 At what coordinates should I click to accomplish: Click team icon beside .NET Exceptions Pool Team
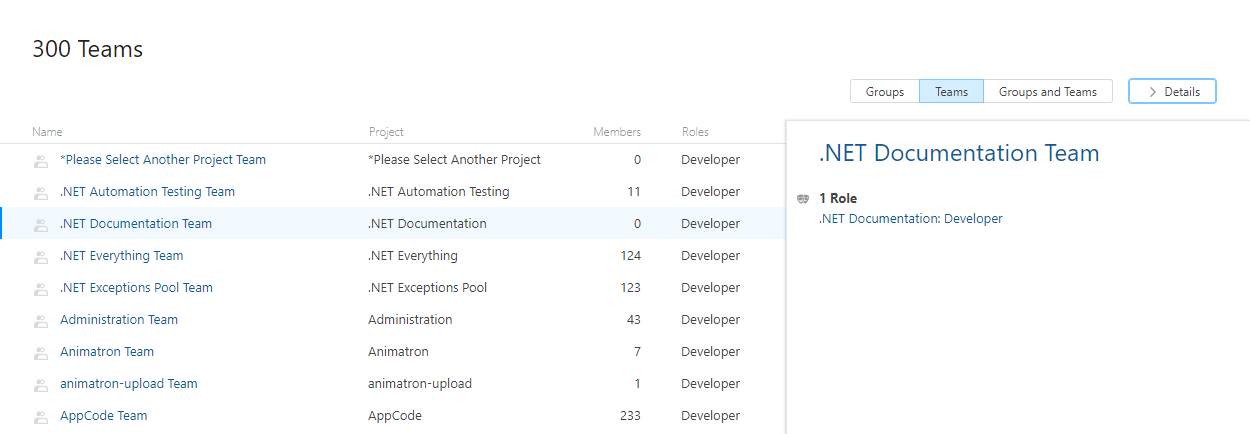tap(41, 289)
